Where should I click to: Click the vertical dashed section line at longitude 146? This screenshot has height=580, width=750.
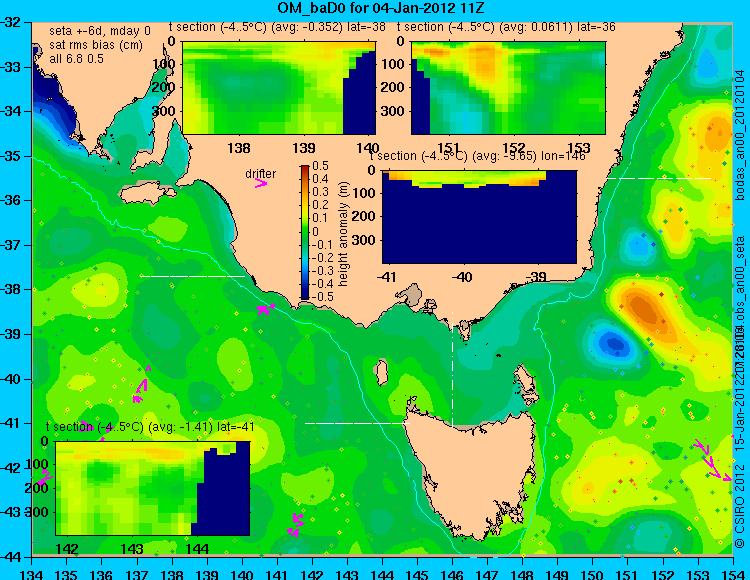click(x=452, y=369)
